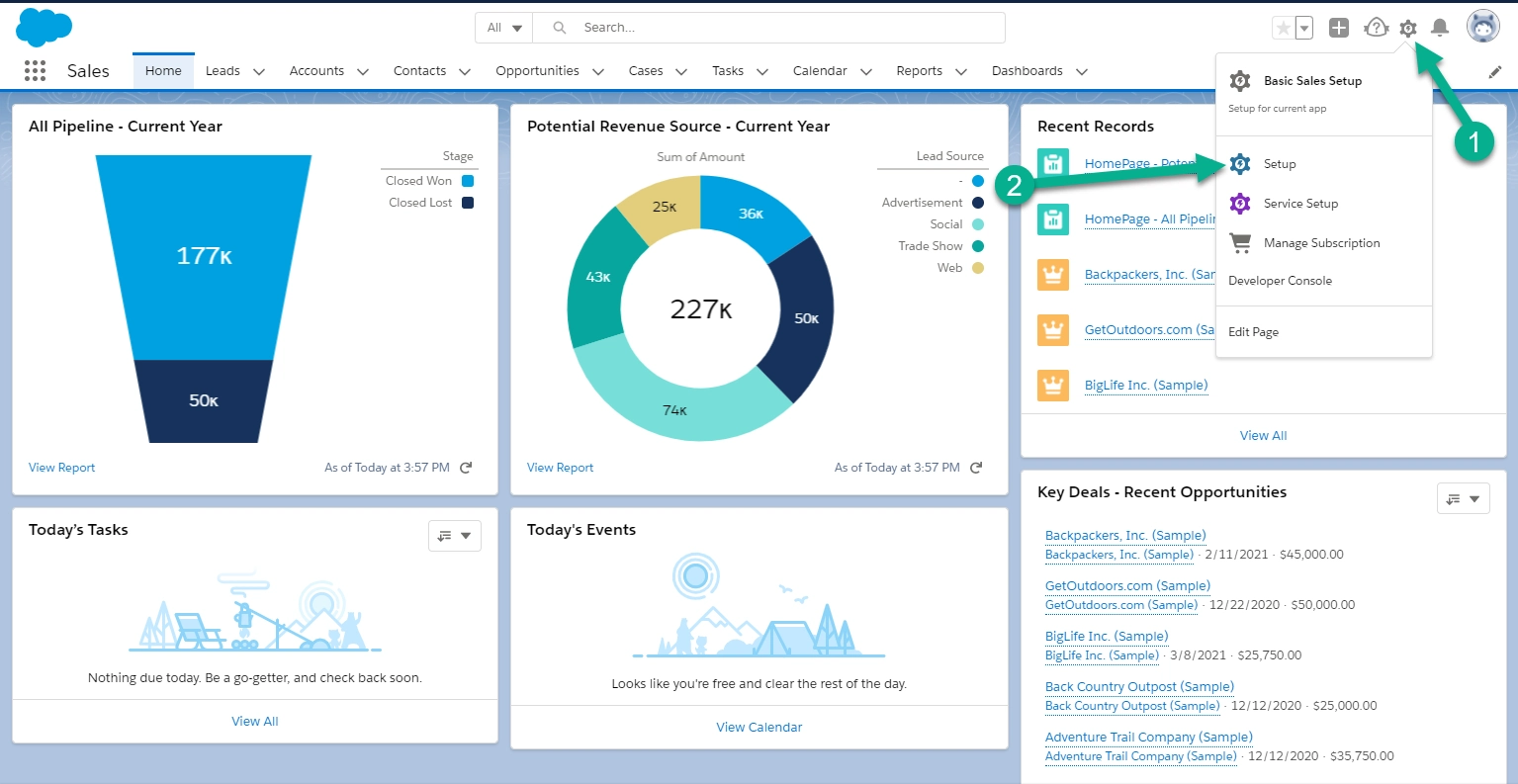Click Basic Sales Setup gear icon
Screen dimensions: 1518x784
pyautogui.click(x=1240, y=81)
